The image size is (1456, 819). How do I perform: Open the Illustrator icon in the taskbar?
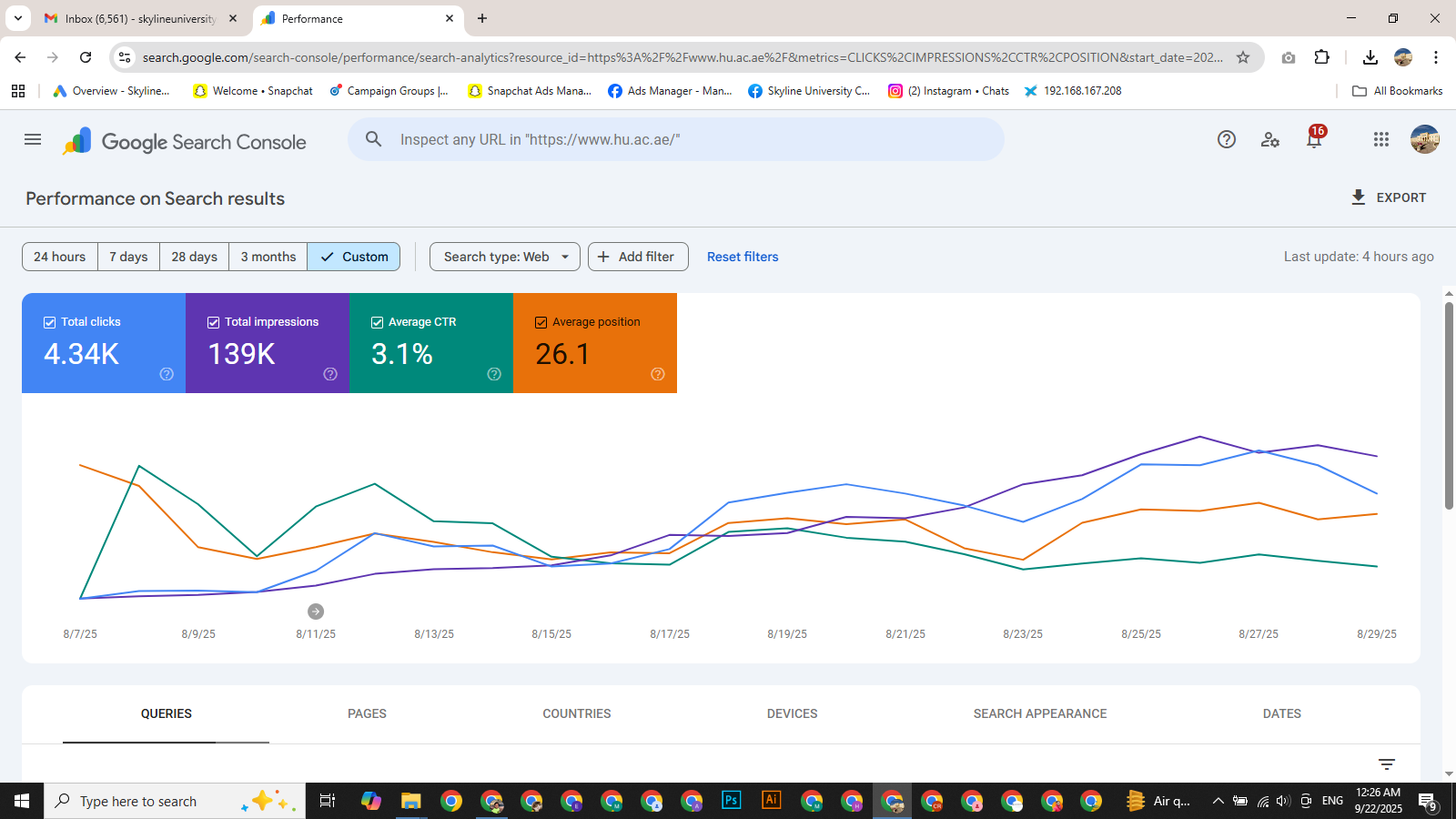tap(771, 801)
